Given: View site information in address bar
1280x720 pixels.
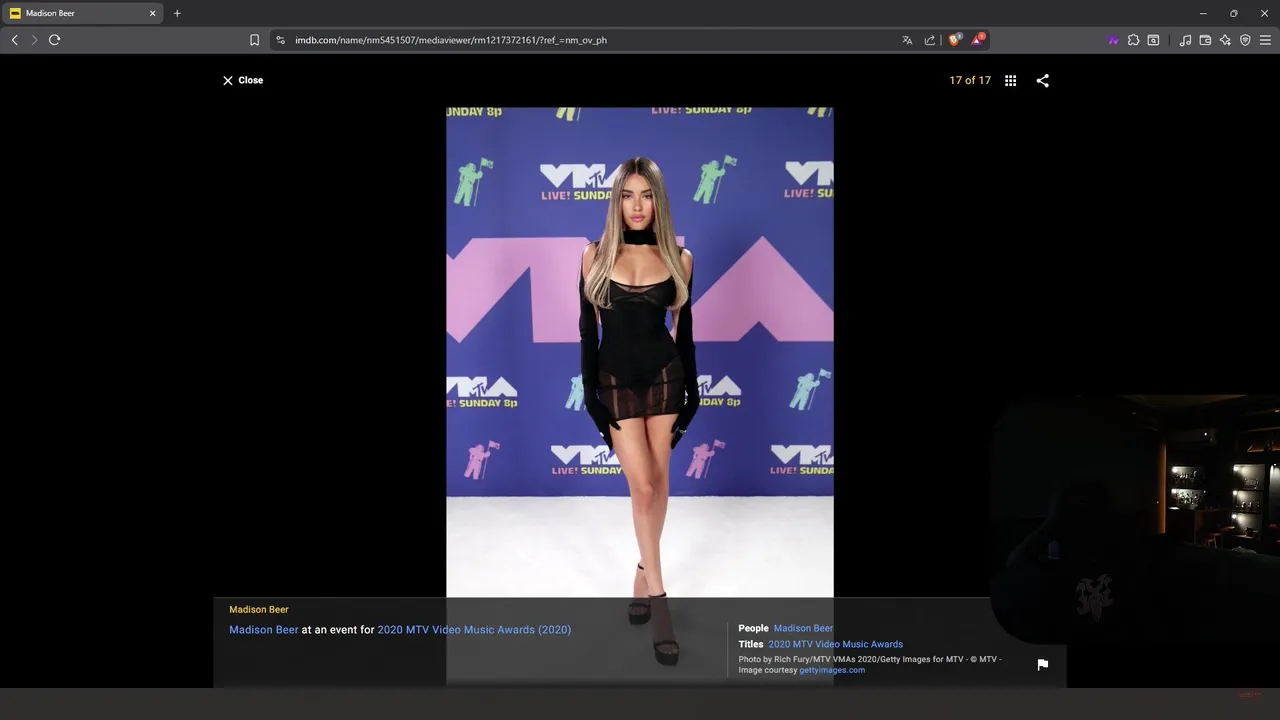Looking at the screenshot, I should pos(280,40).
